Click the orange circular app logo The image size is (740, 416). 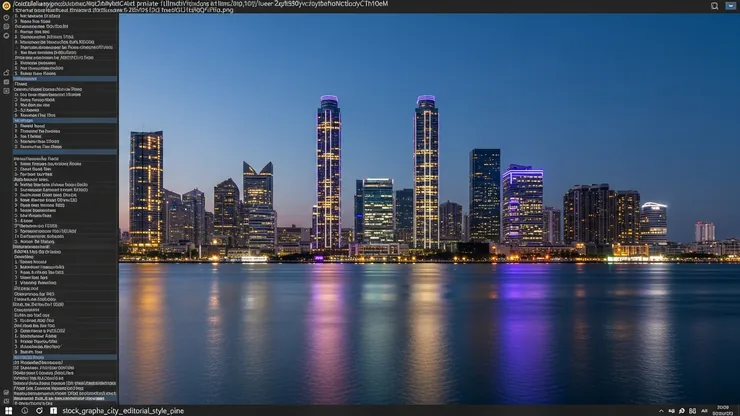tap(6, 6)
